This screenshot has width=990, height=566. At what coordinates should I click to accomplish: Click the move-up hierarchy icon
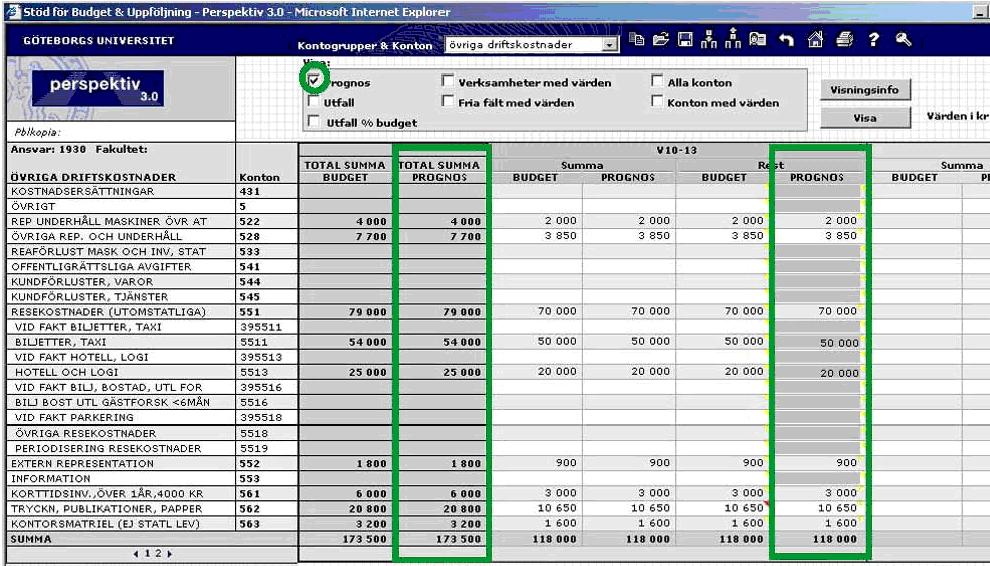tap(733, 39)
